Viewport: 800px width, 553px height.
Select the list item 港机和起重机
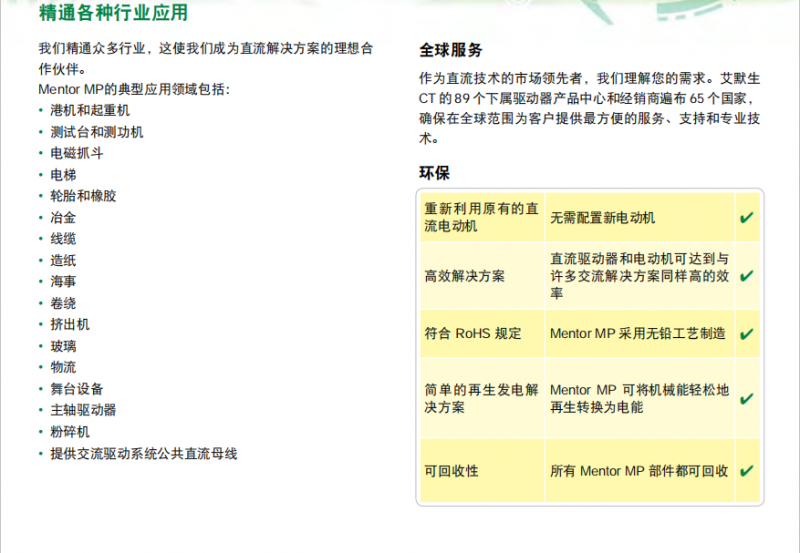(x=90, y=110)
